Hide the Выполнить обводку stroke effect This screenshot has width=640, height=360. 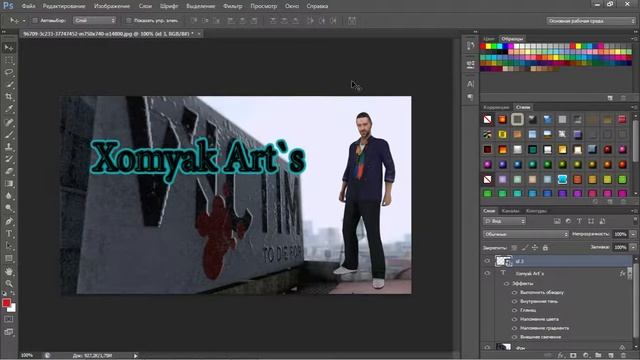(514, 292)
